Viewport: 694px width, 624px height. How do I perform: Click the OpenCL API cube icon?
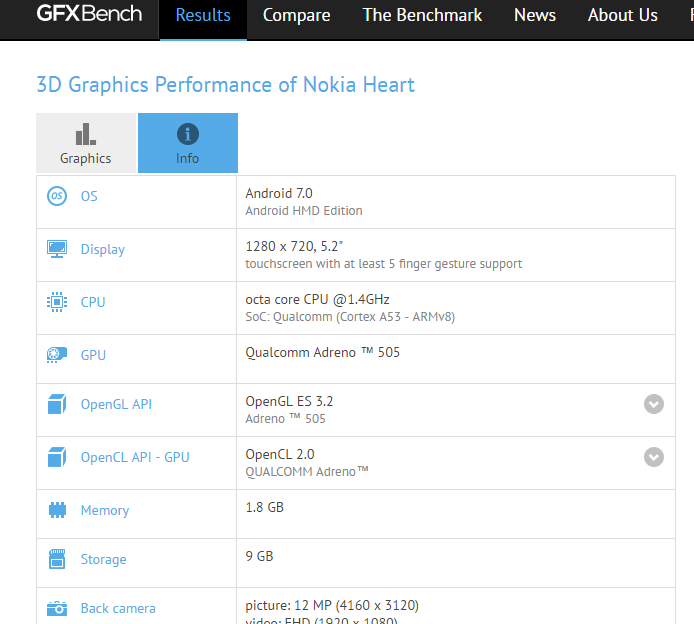coord(57,457)
